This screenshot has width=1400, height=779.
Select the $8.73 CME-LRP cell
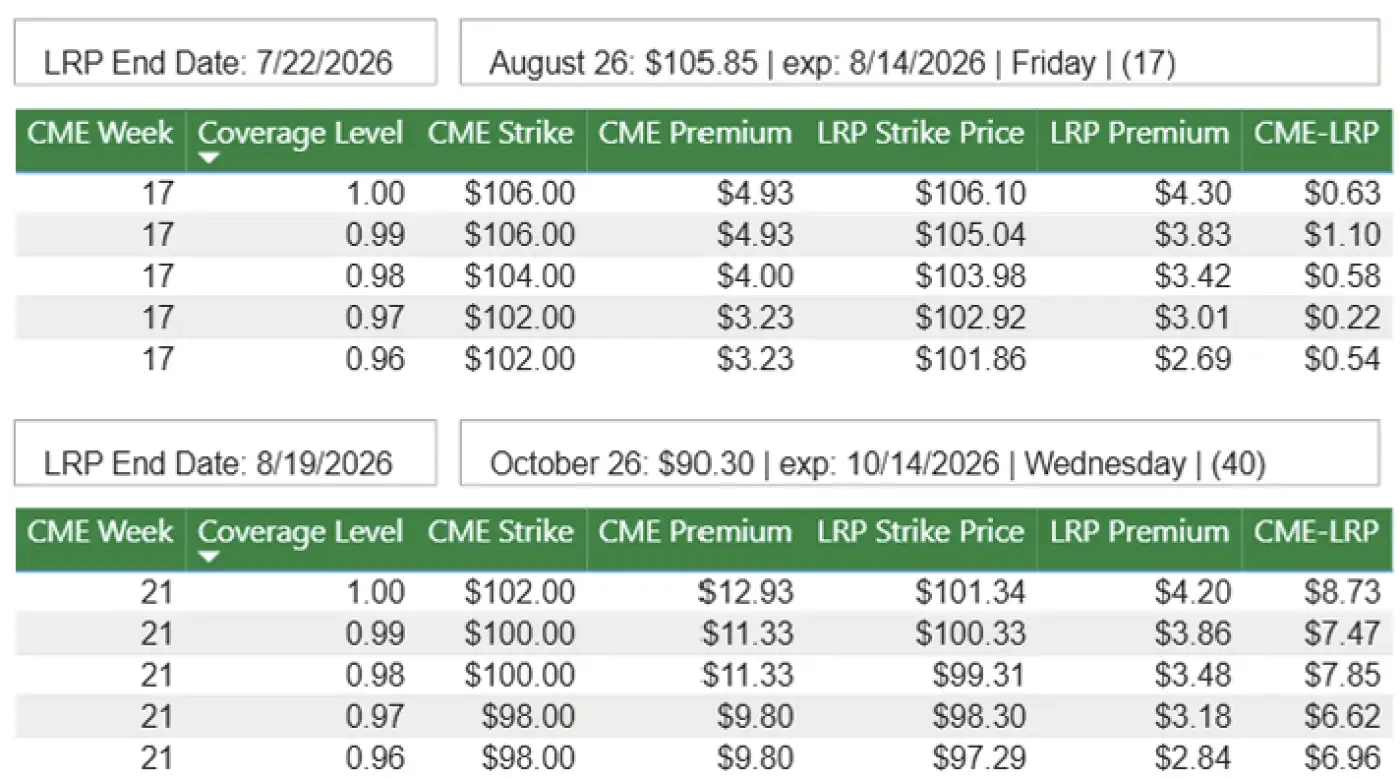coord(1342,592)
